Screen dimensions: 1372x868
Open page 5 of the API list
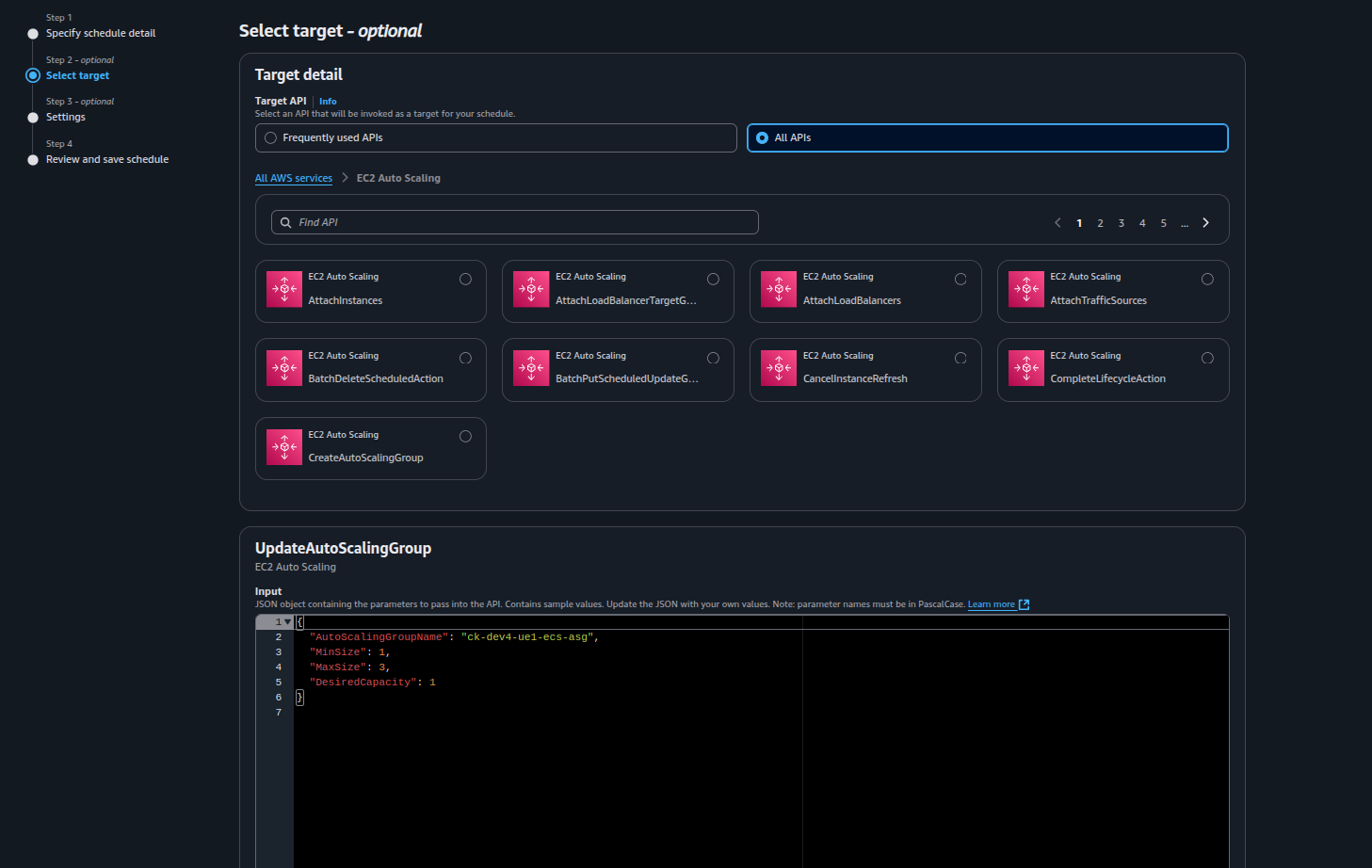click(x=1164, y=223)
